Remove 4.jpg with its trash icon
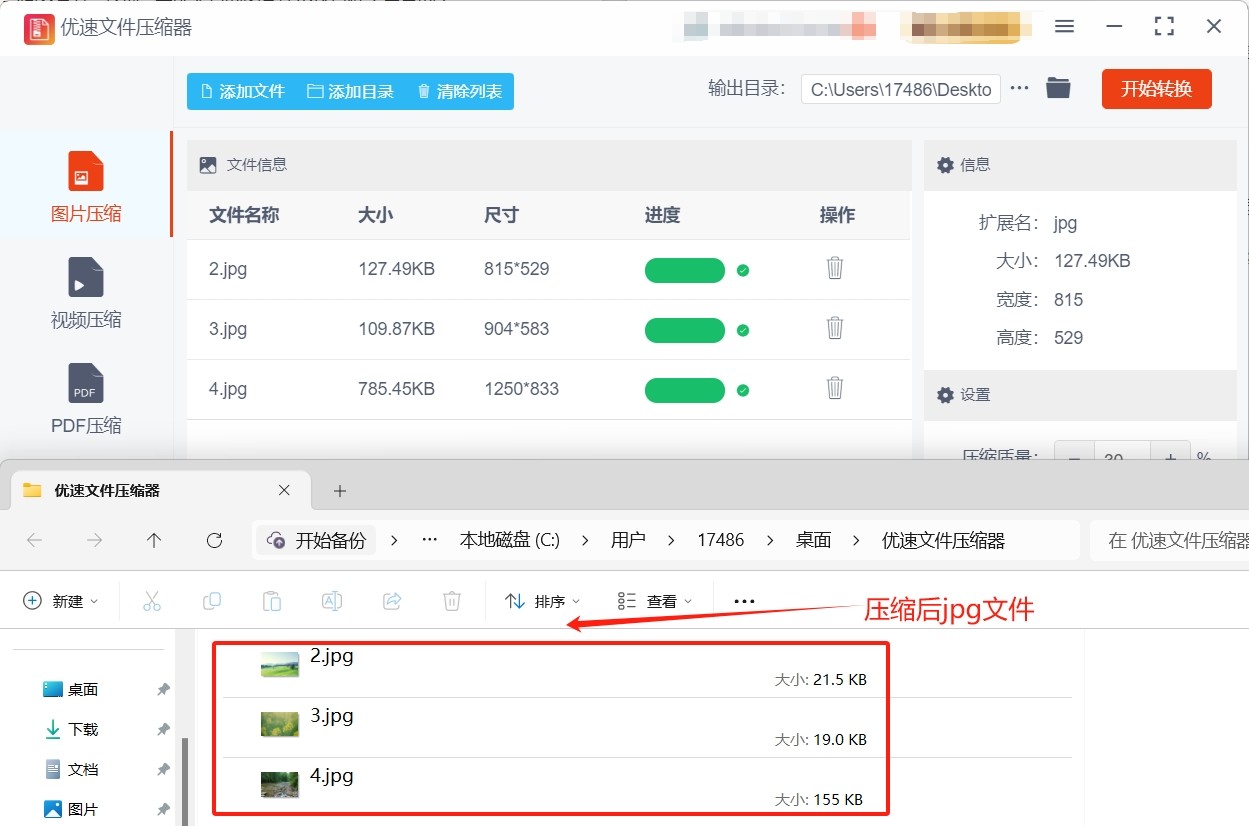The height and width of the screenshot is (826, 1249). (835, 388)
